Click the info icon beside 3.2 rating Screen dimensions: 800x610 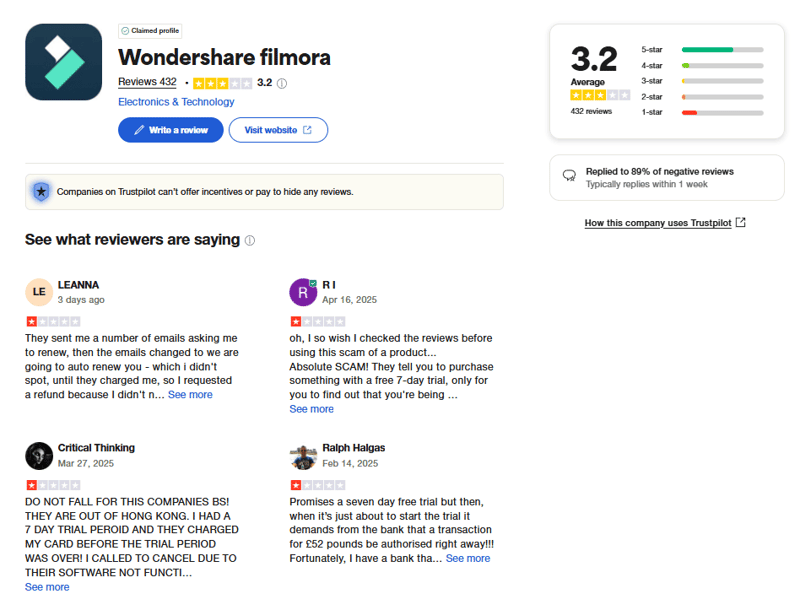(x=282, y=83)
